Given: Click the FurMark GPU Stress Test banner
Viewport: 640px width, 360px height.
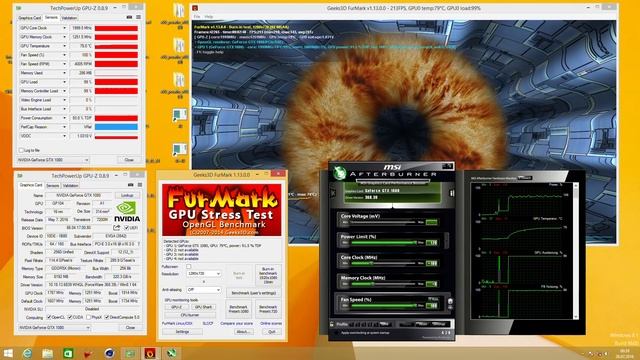Looking at the screenshot, I should point(222,210).
